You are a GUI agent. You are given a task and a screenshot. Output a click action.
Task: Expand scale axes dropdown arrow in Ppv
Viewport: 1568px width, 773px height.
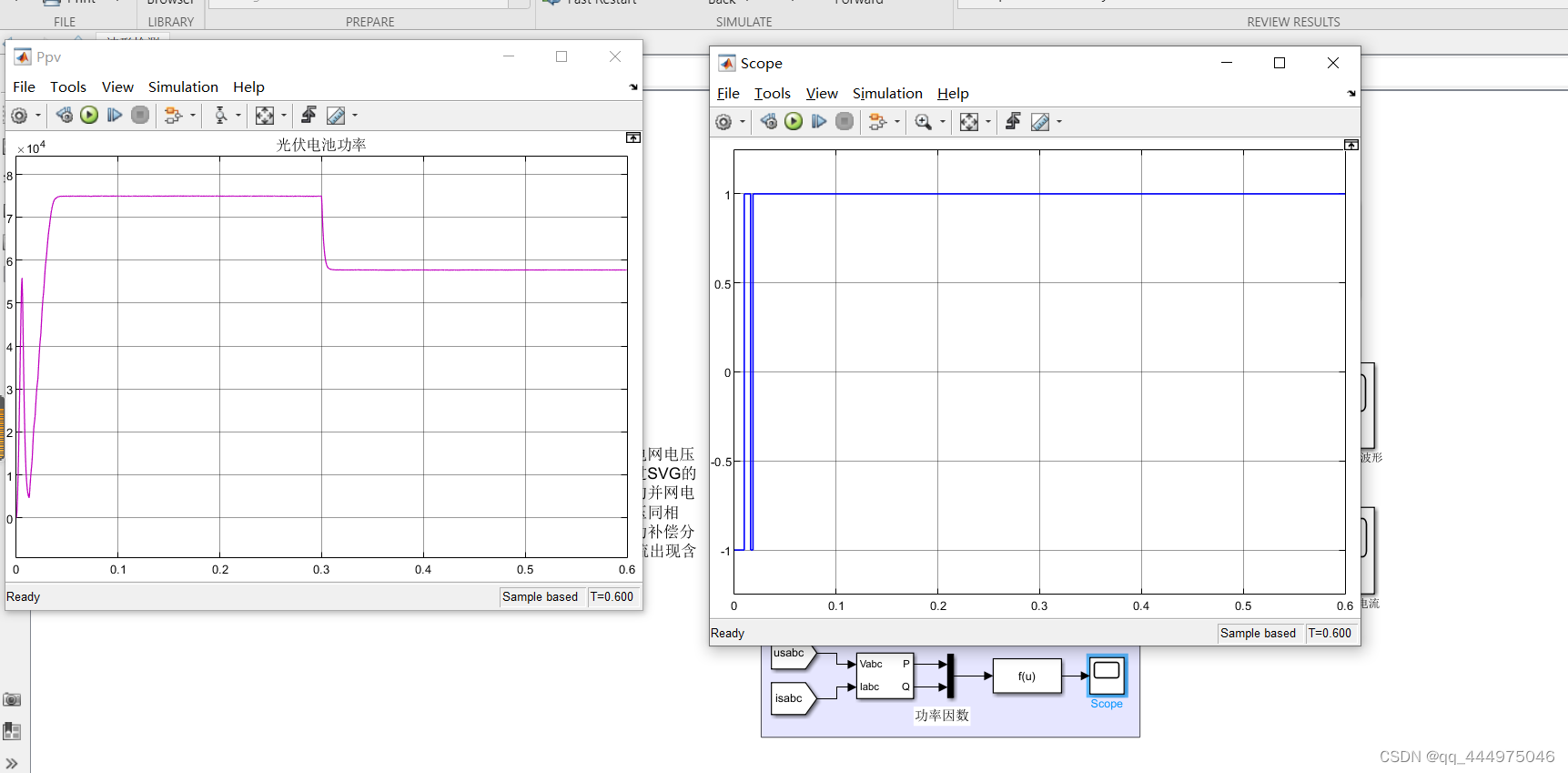click(x=284, y=116)
